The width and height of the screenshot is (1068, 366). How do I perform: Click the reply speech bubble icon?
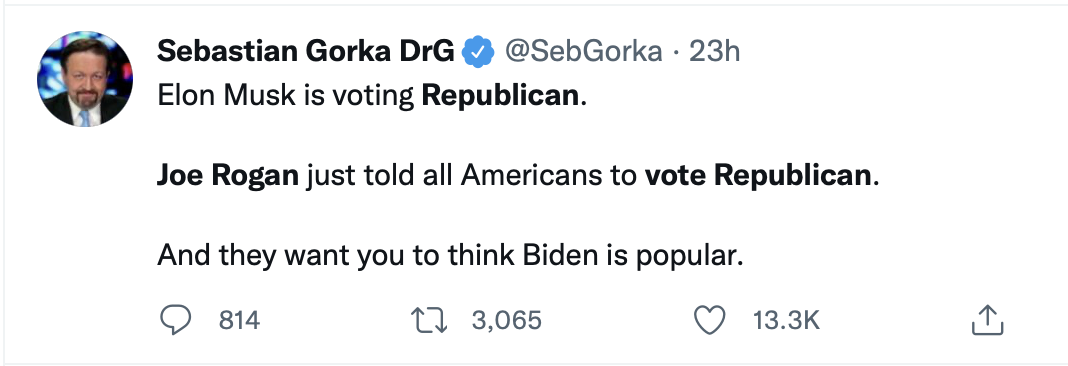175,319
